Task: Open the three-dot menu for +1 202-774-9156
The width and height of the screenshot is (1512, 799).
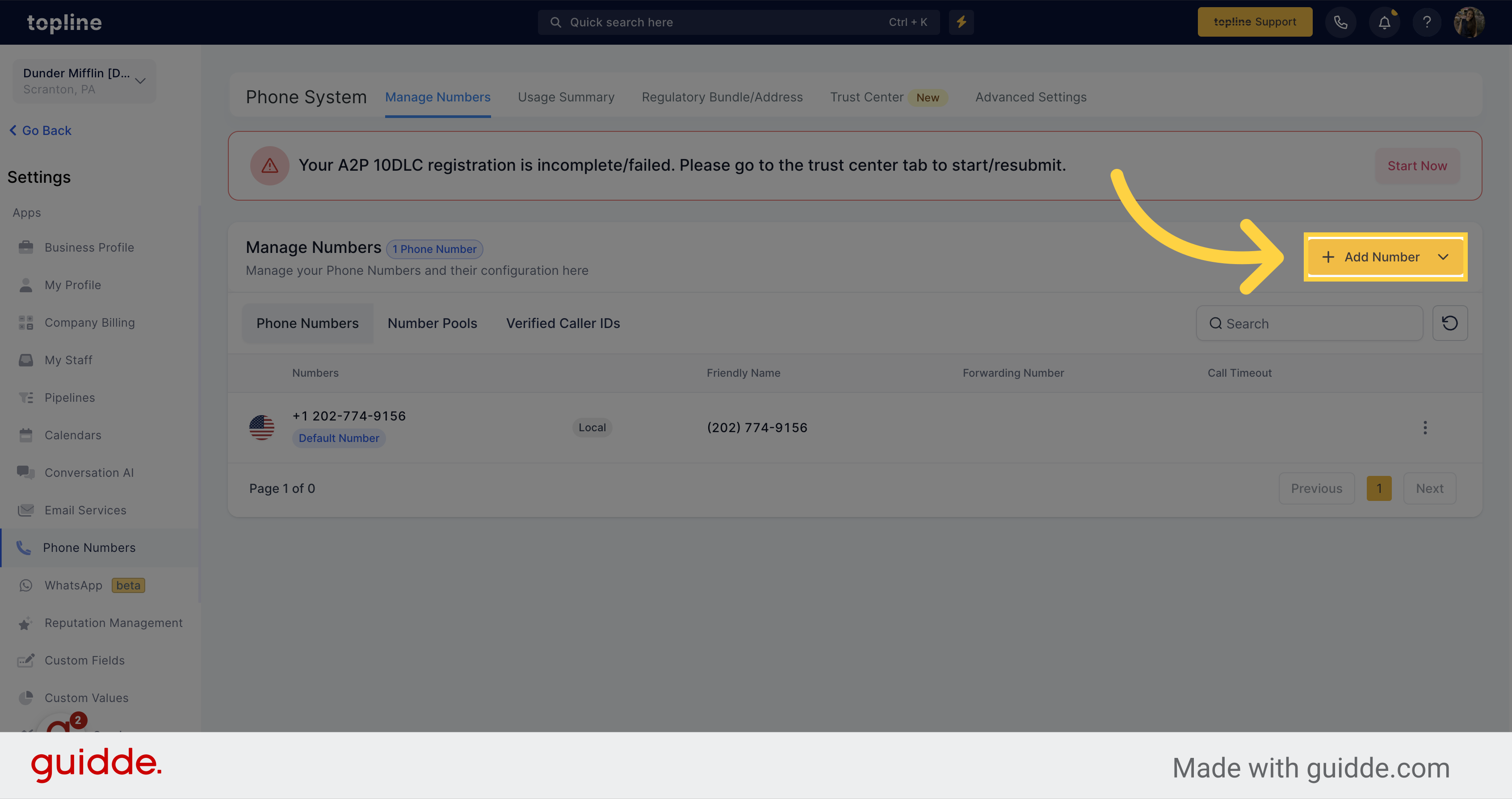Action: 1425,427
